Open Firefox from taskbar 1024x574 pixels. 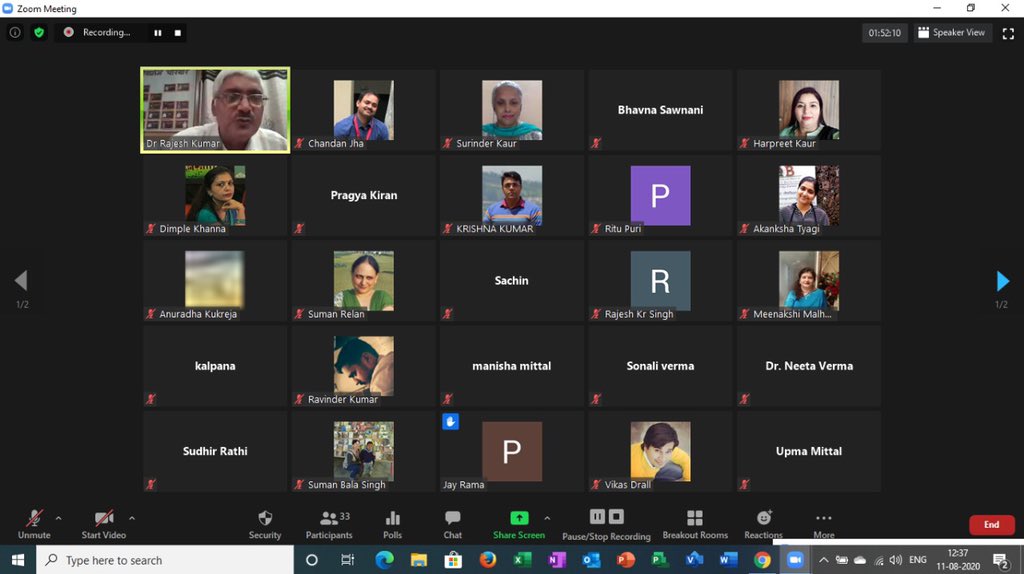[487, 560]
